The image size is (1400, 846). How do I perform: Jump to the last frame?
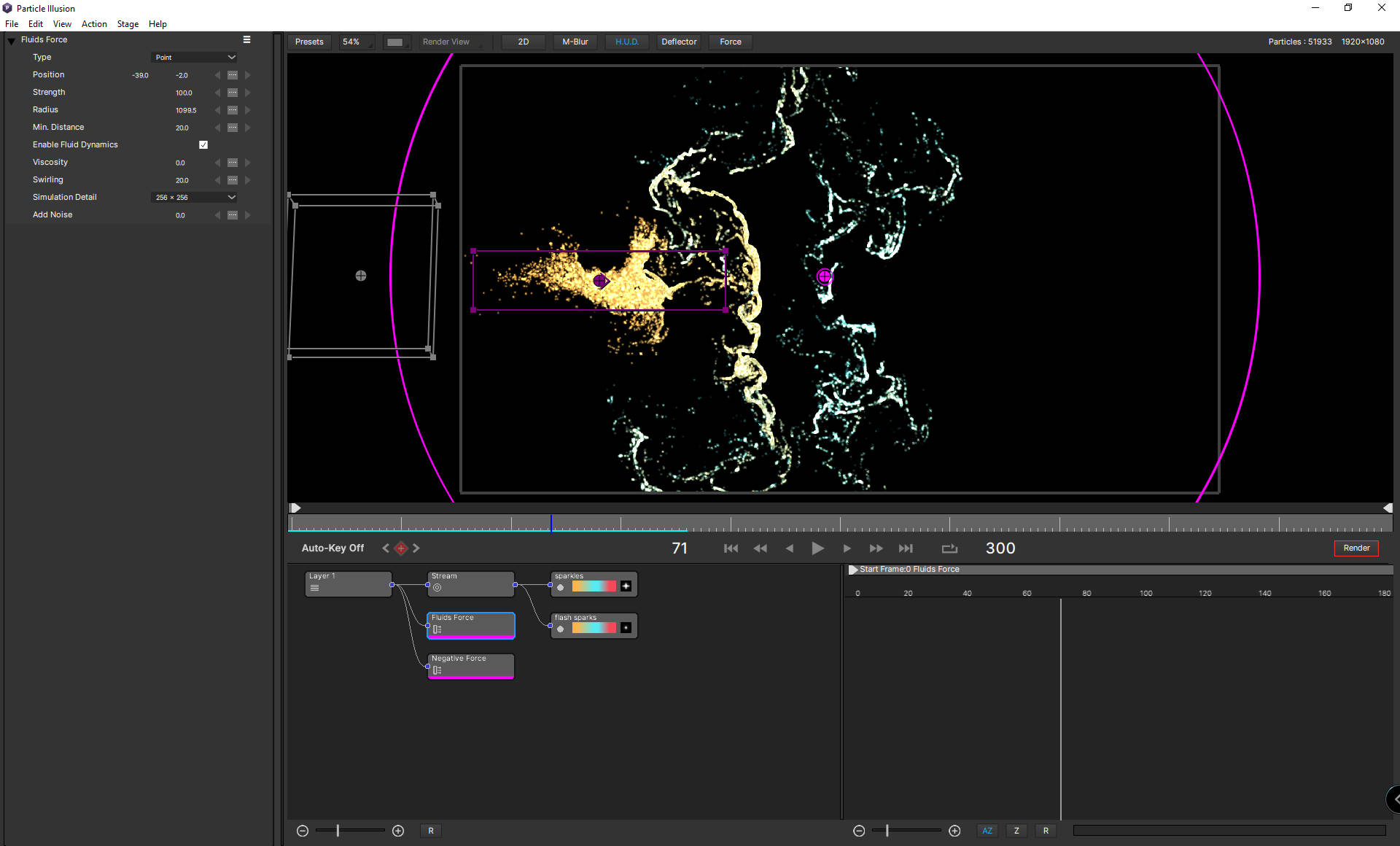[906, 548]
